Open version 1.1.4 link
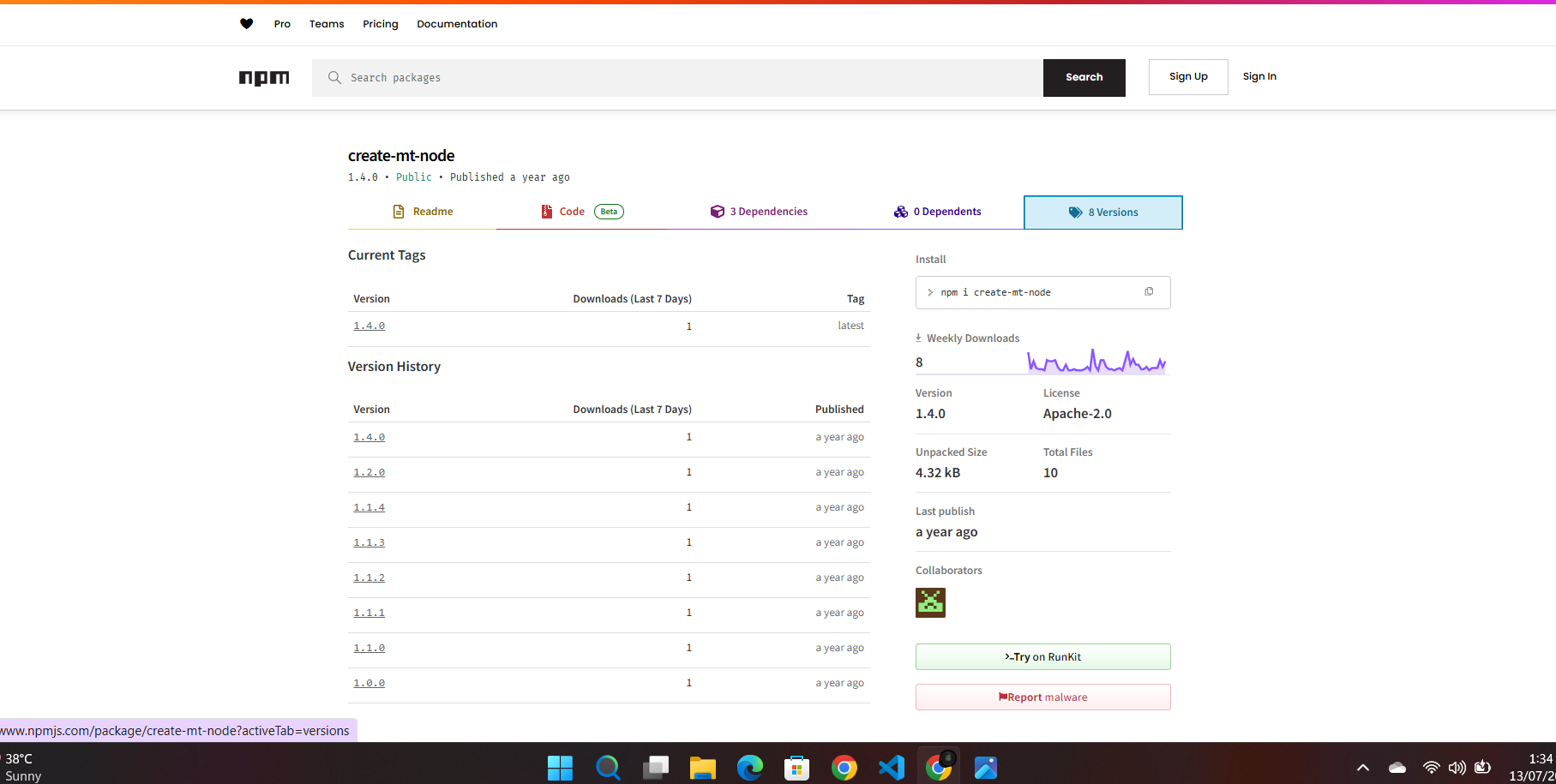 pyautogui.click(x=369, y=507)
